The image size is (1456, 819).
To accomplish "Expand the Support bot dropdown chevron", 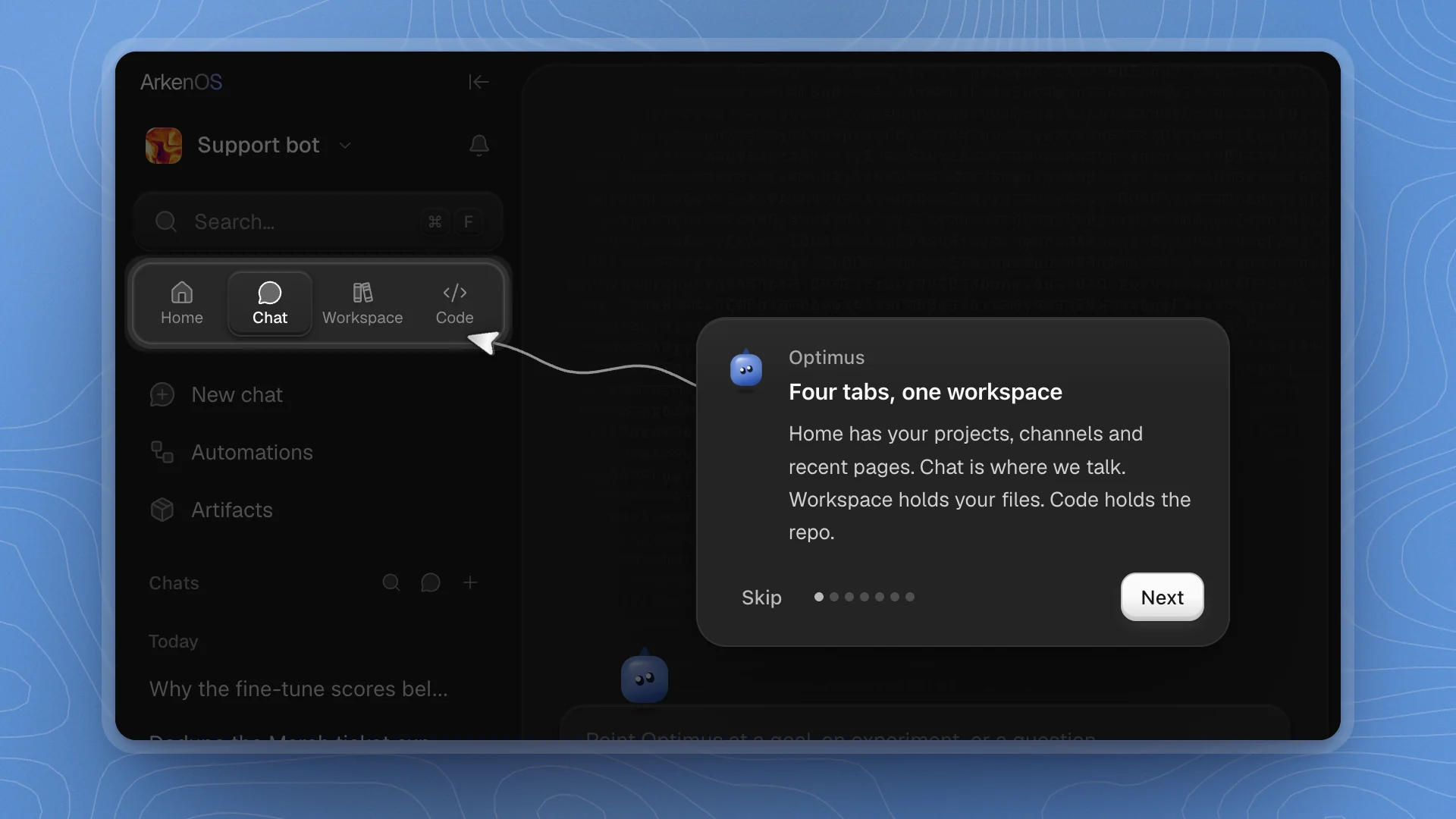I will click(x=345, y=146).
